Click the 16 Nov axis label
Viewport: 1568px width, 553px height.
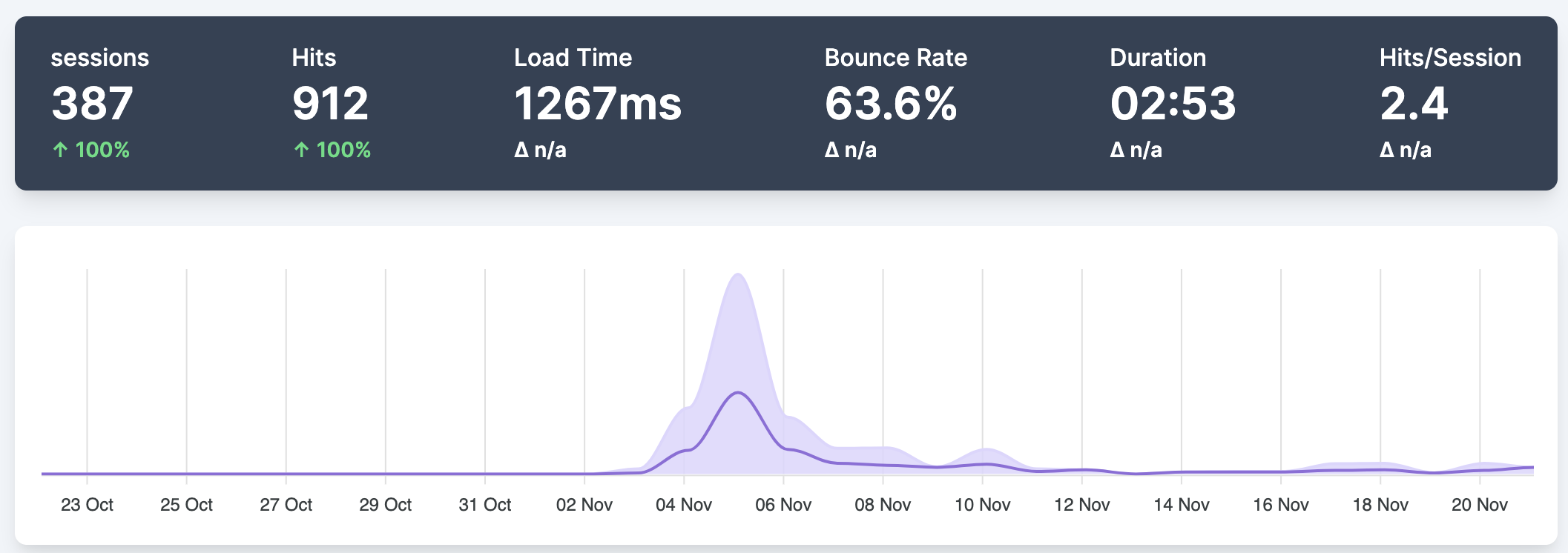click(1281, 505)
